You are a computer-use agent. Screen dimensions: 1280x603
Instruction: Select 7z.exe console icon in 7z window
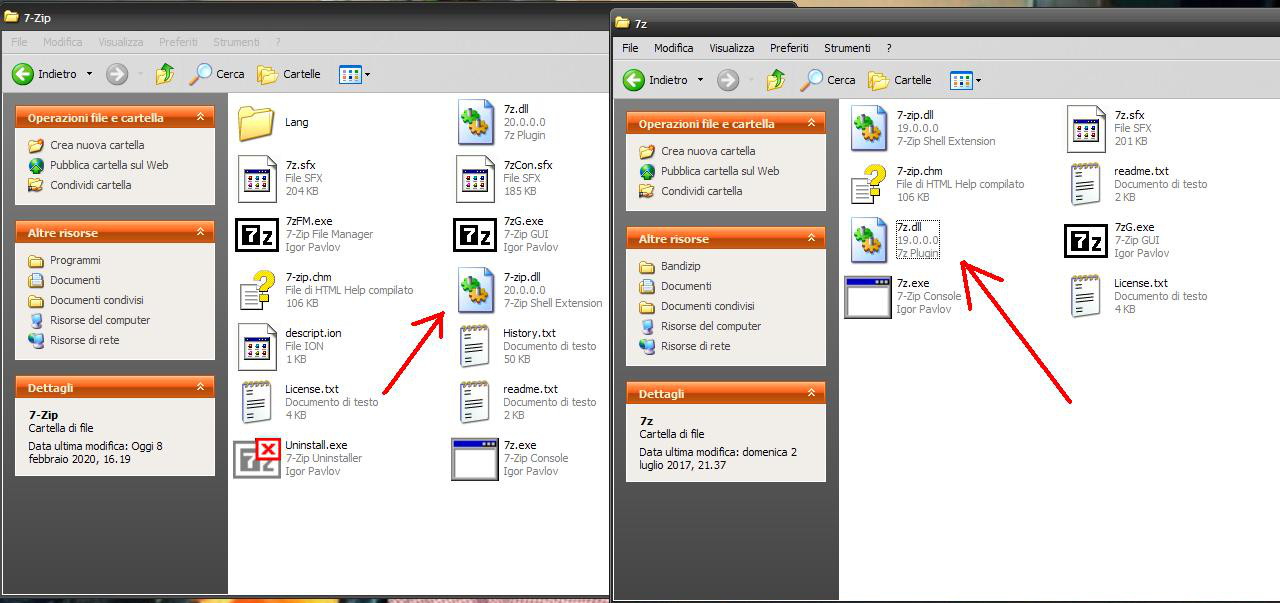coord(868,297)
